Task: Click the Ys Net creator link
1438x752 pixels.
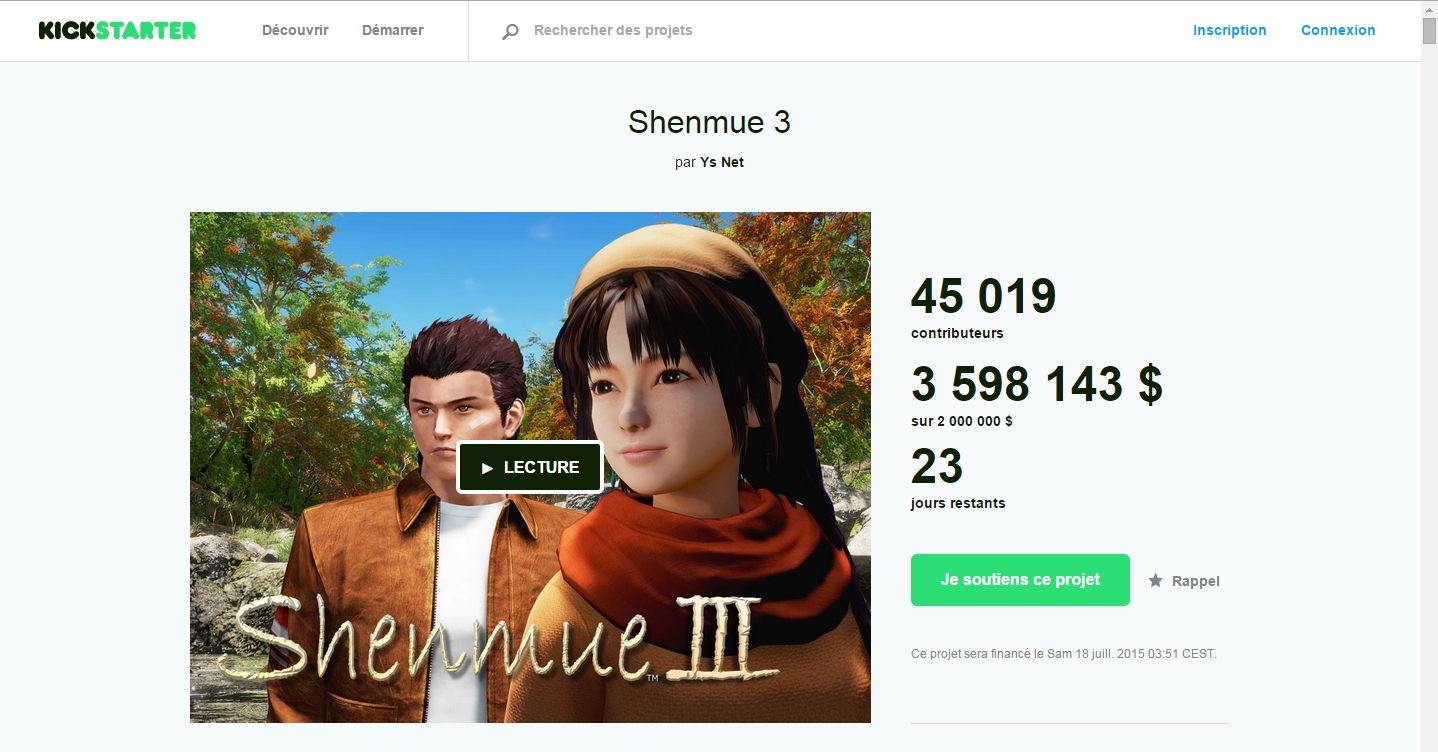Action: [x=722, y=162]
